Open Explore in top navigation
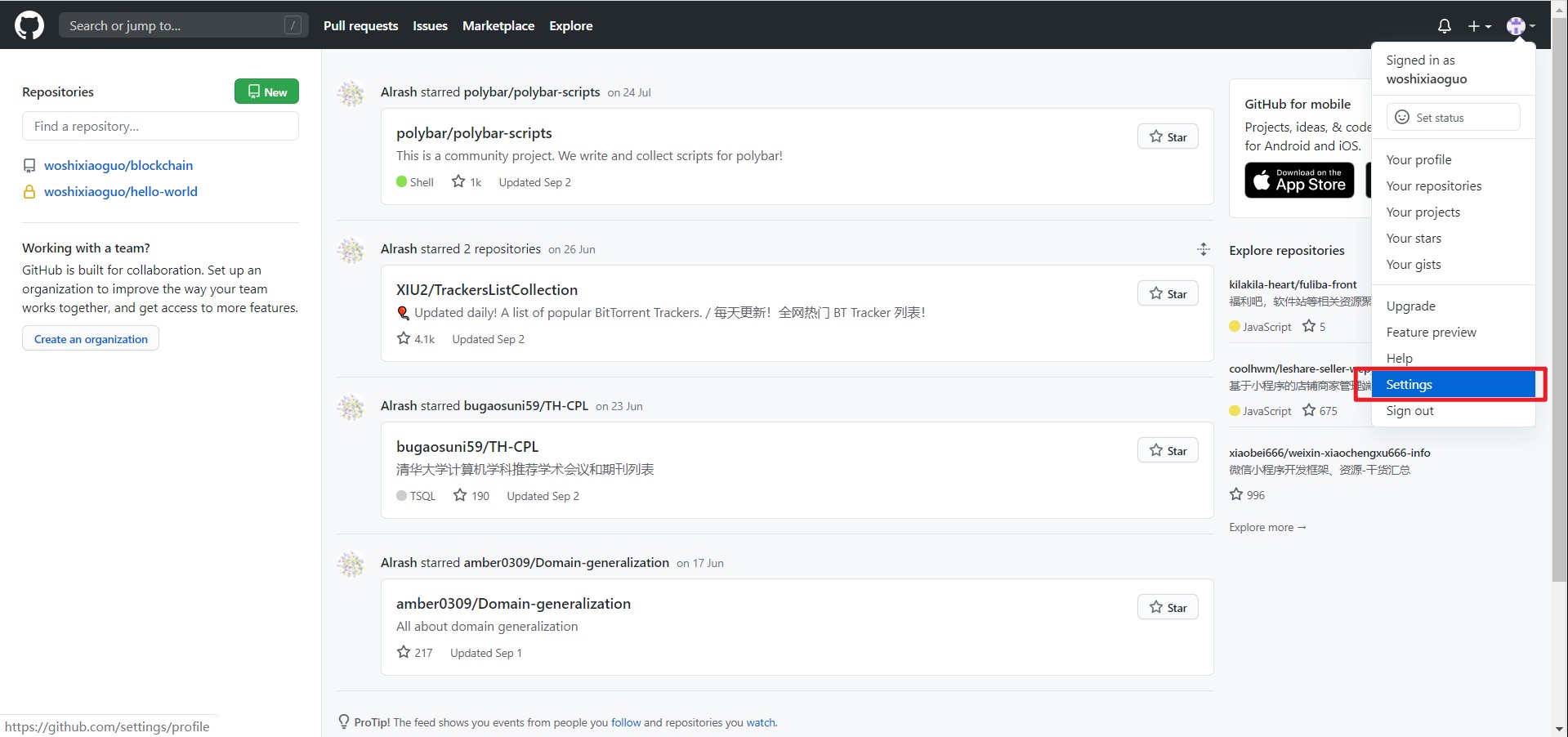This screenshot has height=737, width=1568. tap(571, 26)
